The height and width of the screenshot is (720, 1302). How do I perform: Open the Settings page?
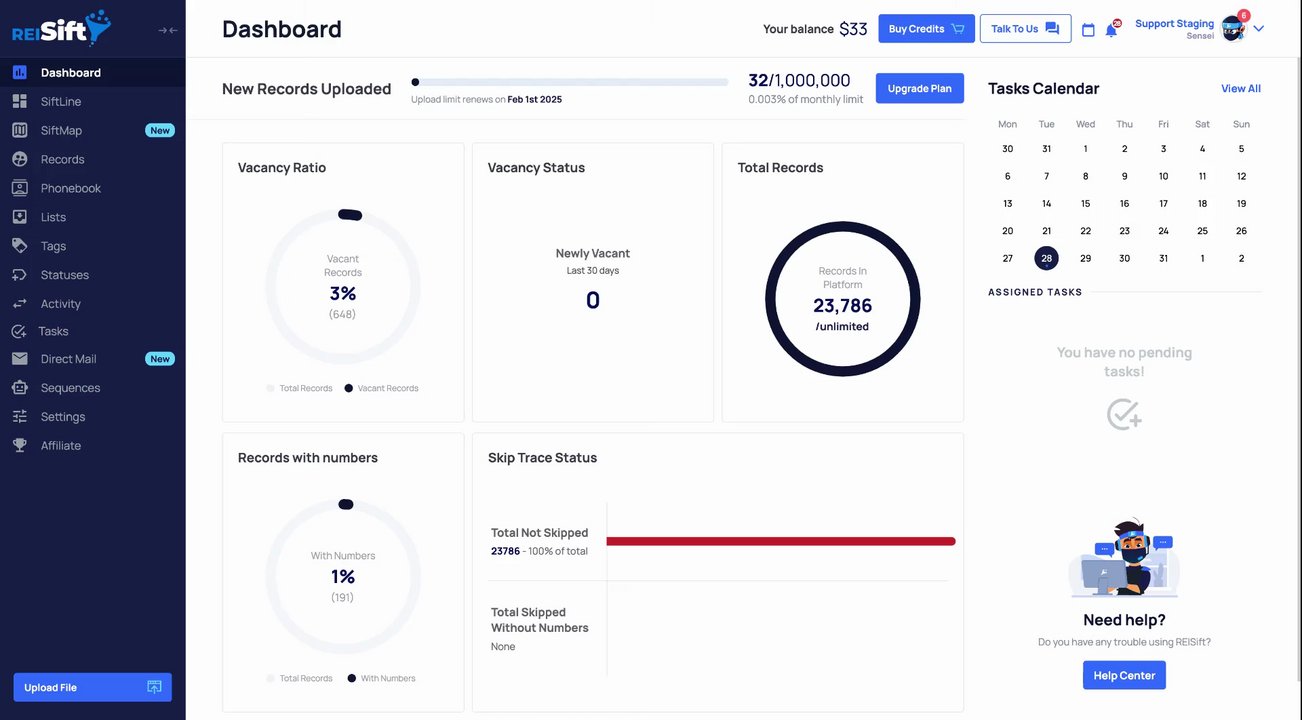point(93,417)
